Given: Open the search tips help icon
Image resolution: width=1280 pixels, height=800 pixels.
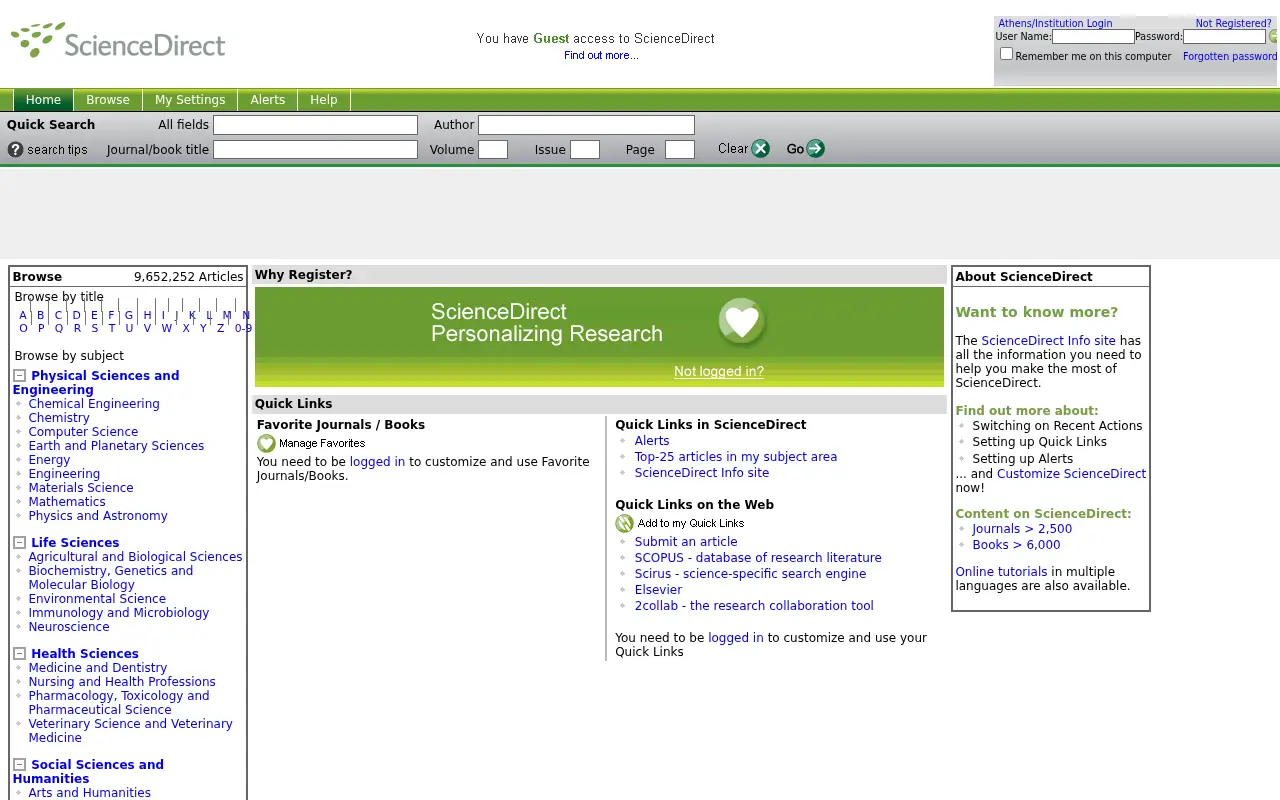Looking at the screenshot, I should pos(15,150).
